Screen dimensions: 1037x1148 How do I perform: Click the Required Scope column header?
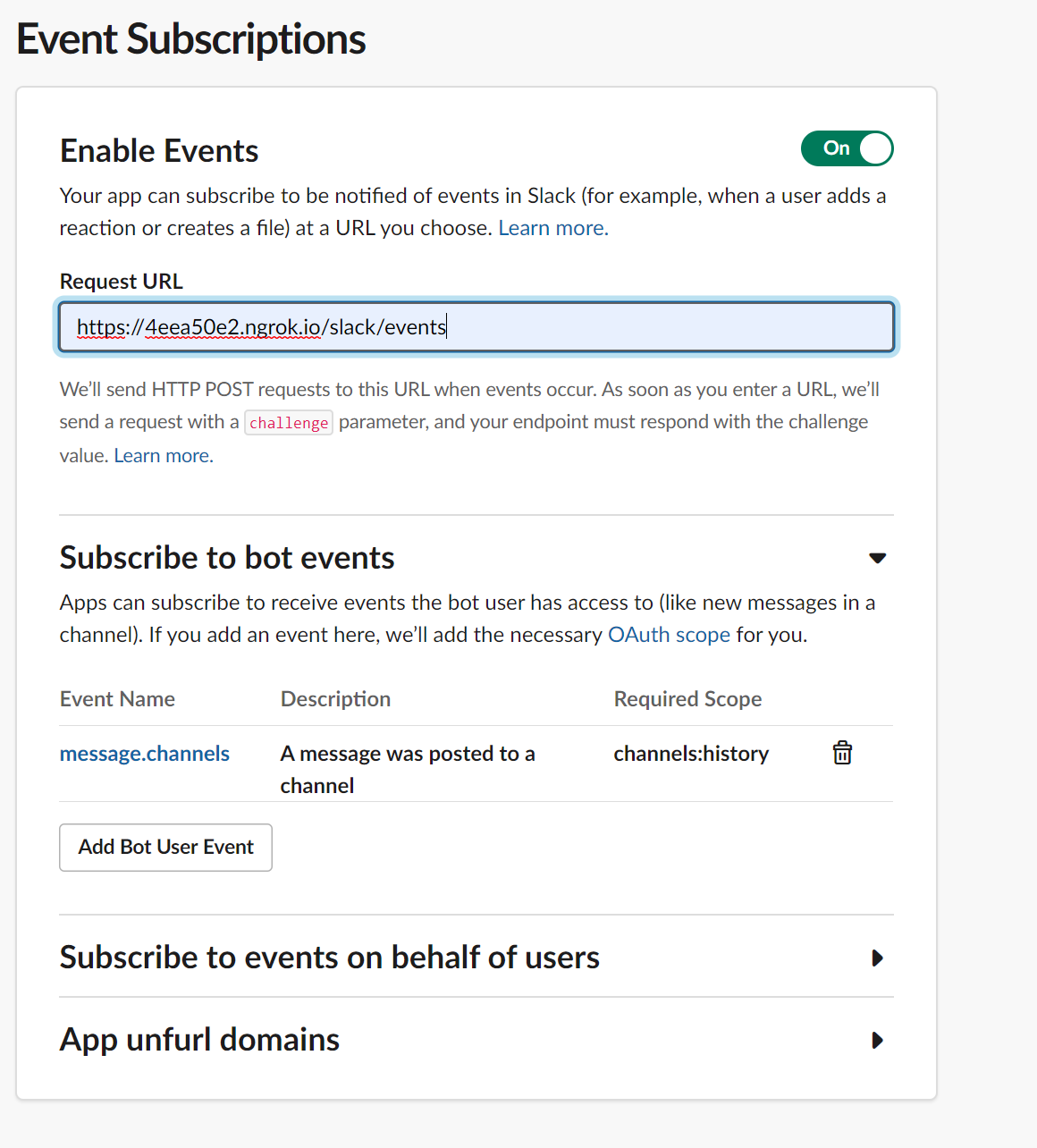pos(687,699)
